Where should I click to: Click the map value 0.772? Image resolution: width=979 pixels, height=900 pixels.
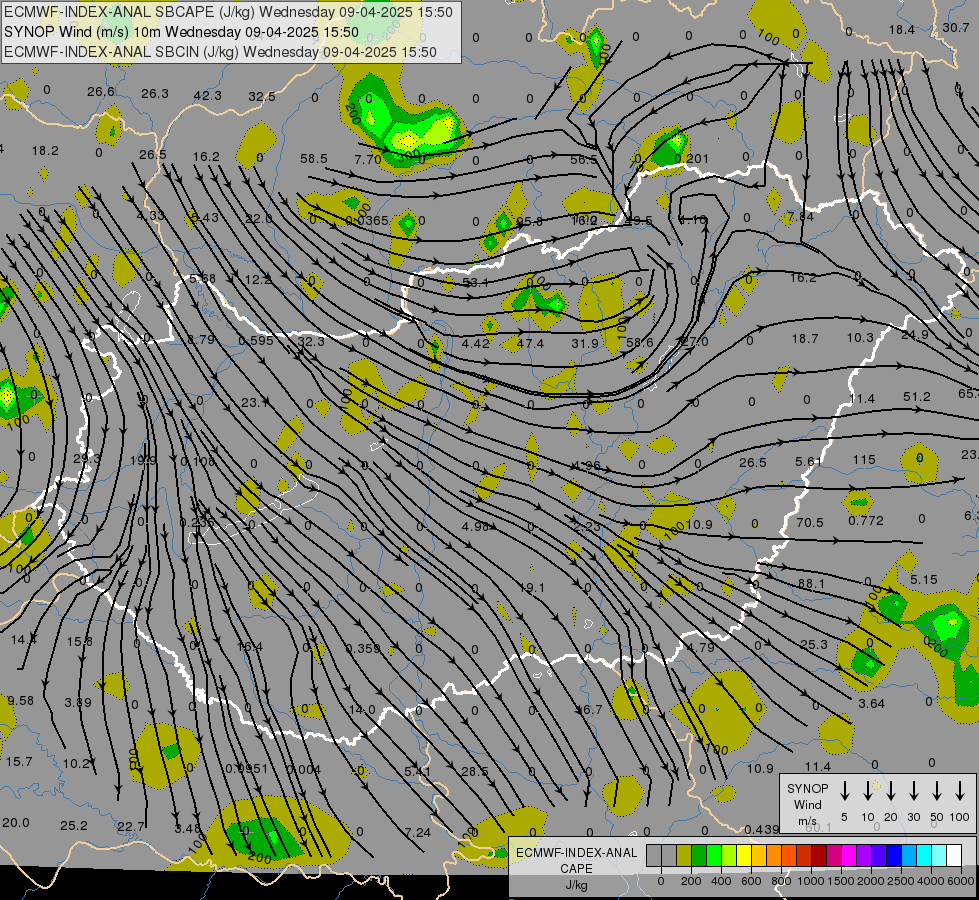[865, 521]
